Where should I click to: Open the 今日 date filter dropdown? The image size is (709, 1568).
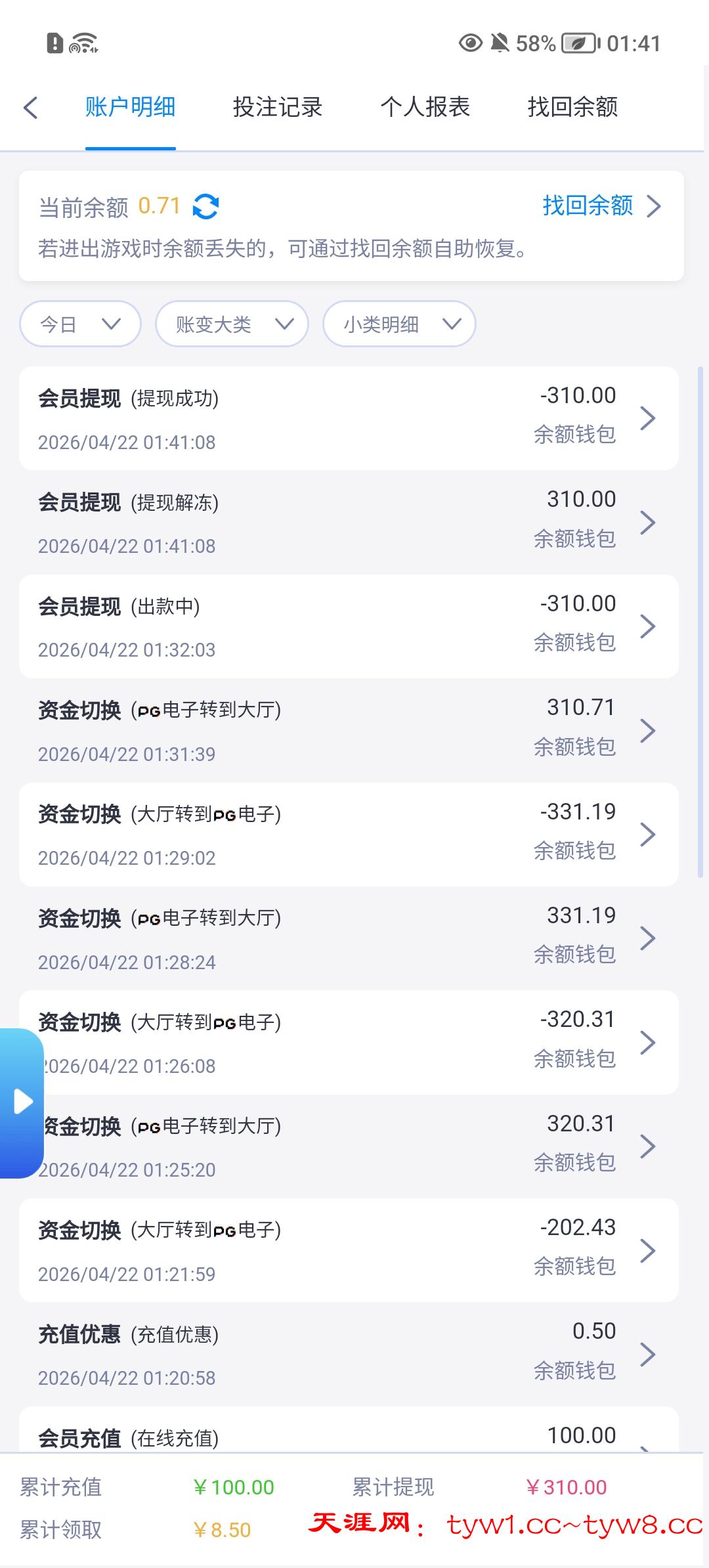coord(80,324)
